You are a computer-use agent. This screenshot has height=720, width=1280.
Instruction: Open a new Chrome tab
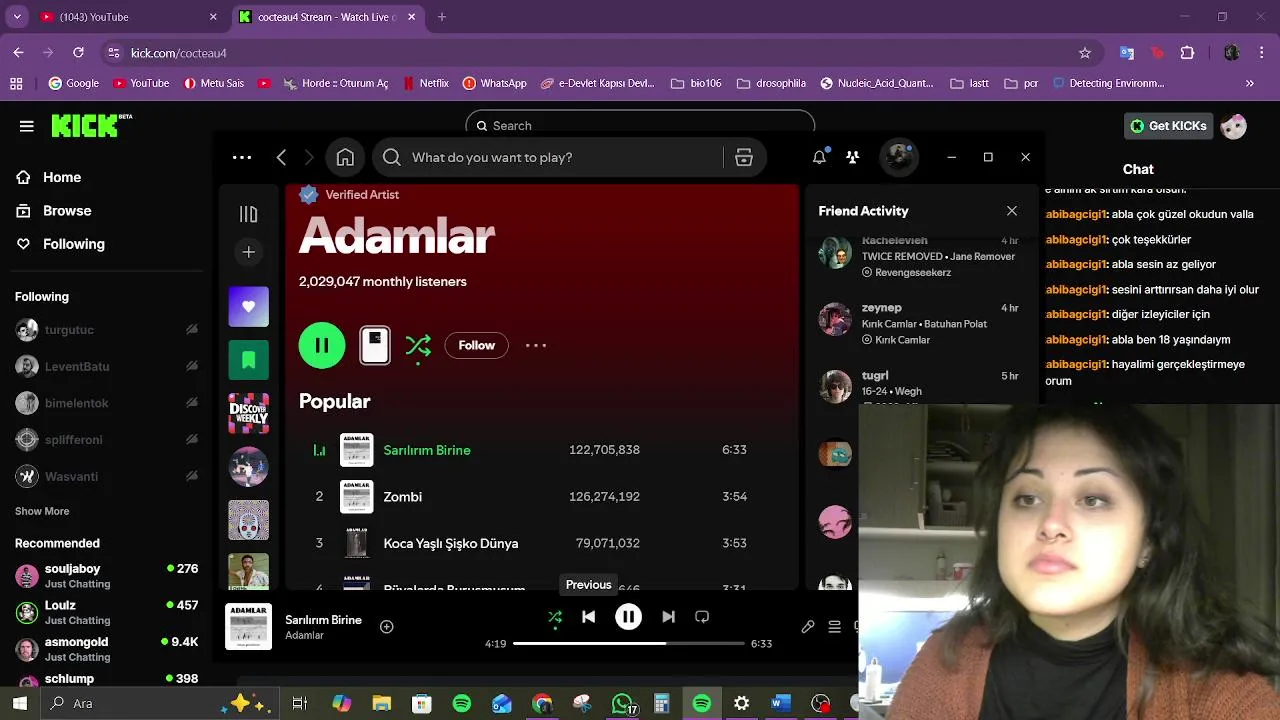click(442, 17)
